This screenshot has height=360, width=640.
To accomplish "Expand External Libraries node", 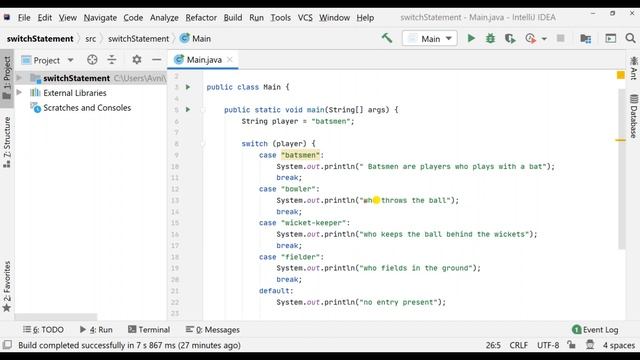I will point(19,93).
